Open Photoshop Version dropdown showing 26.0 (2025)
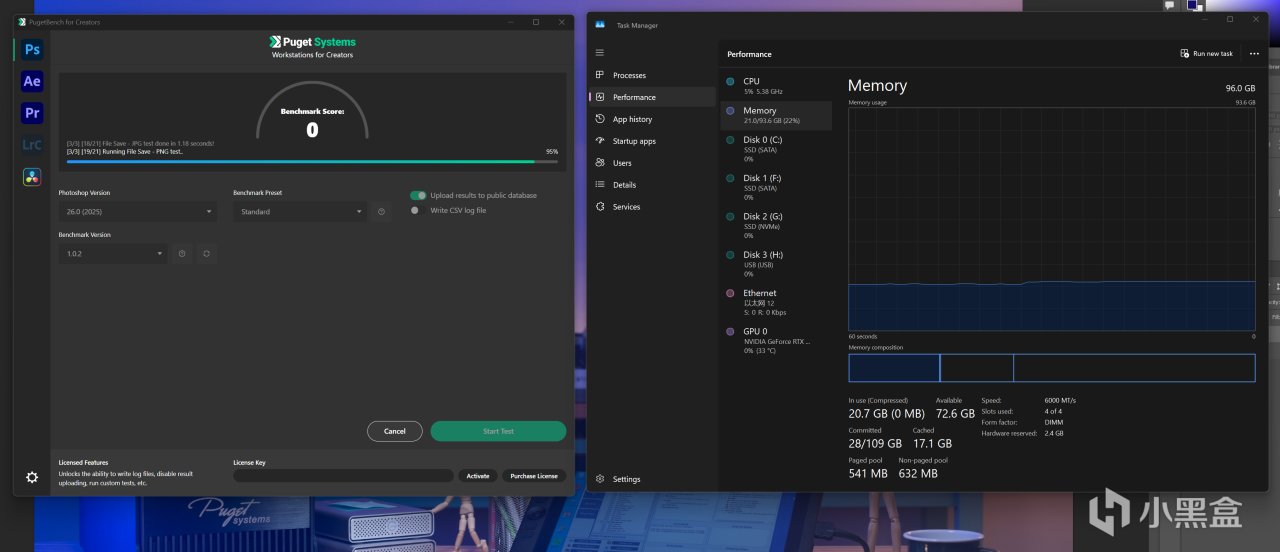 137,212
